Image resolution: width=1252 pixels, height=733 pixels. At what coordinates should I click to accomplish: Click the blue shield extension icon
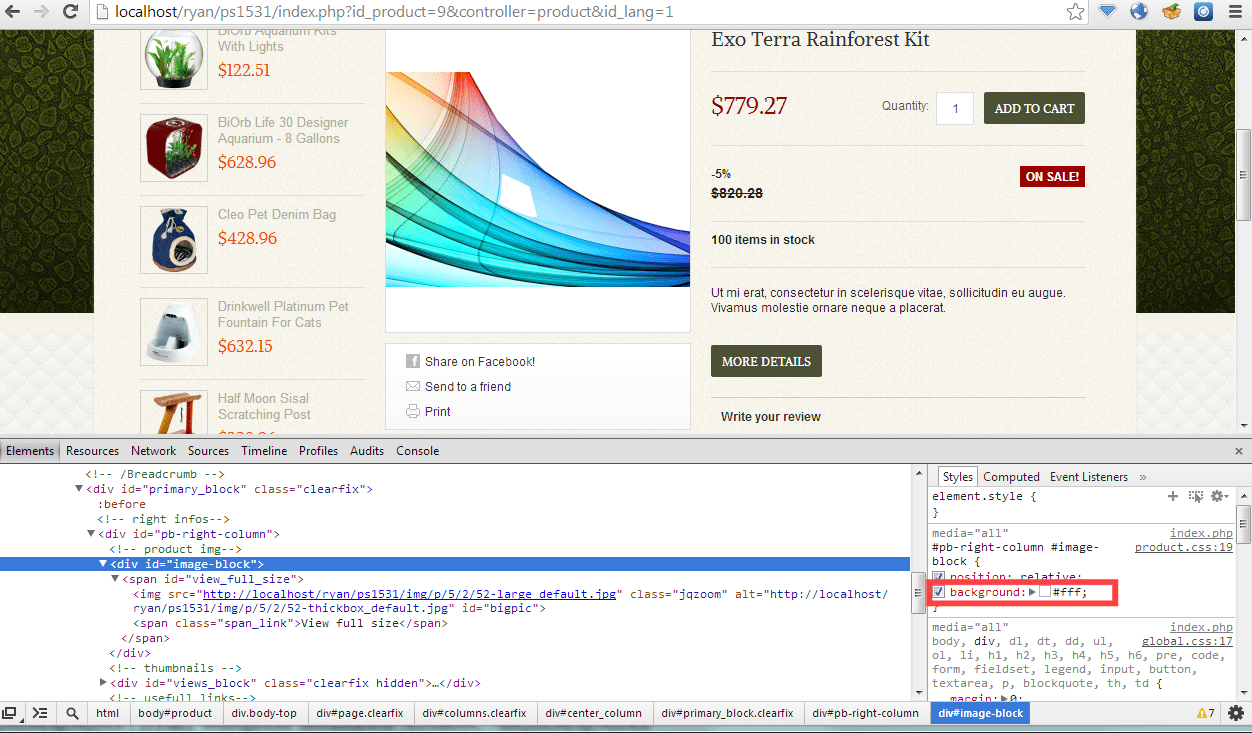click(1108, 12)
